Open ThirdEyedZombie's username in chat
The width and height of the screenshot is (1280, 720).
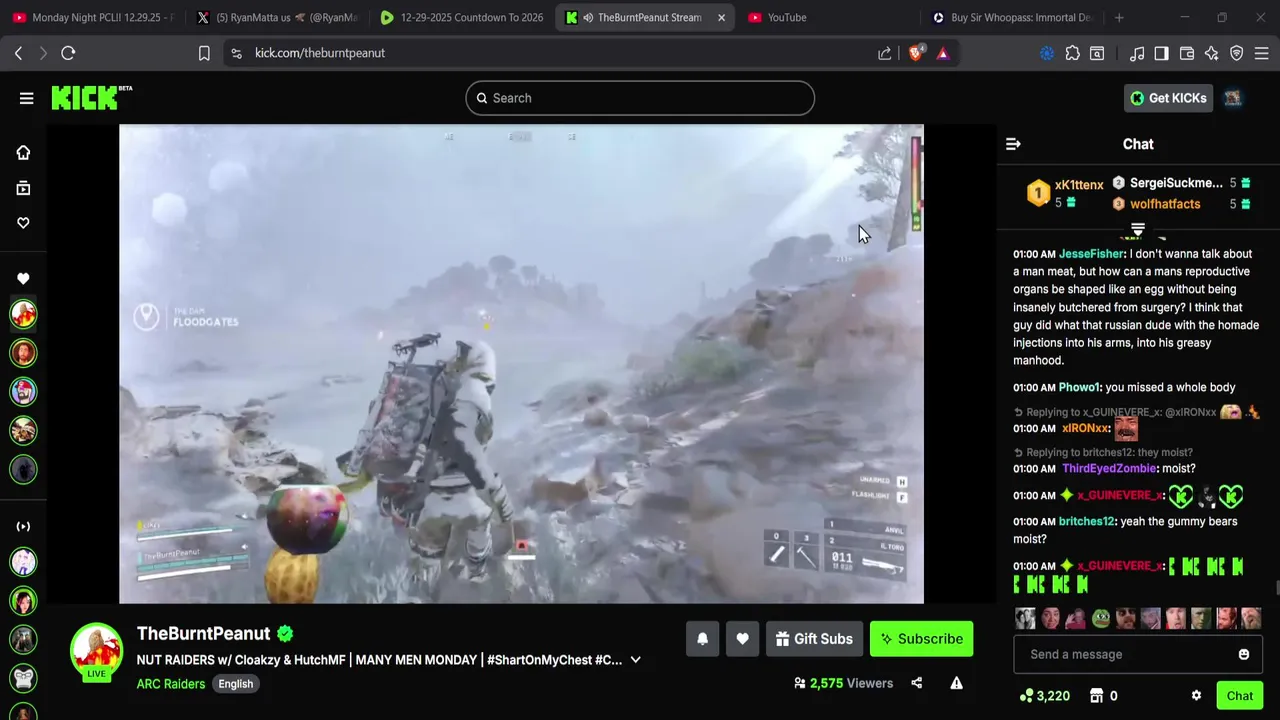click(x=1110, y=468)
